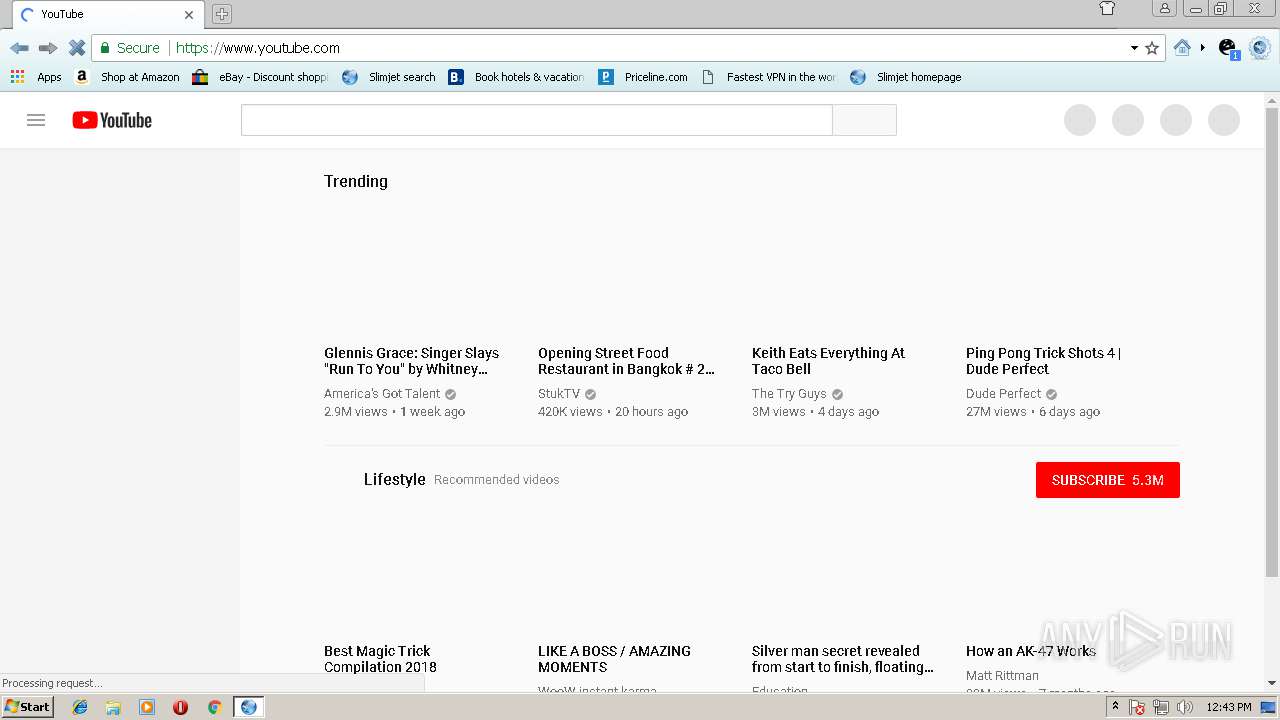The height and width of the screenshot is (720, 1280).
Task: Open the network tray icon
Action: [1161, 707]
